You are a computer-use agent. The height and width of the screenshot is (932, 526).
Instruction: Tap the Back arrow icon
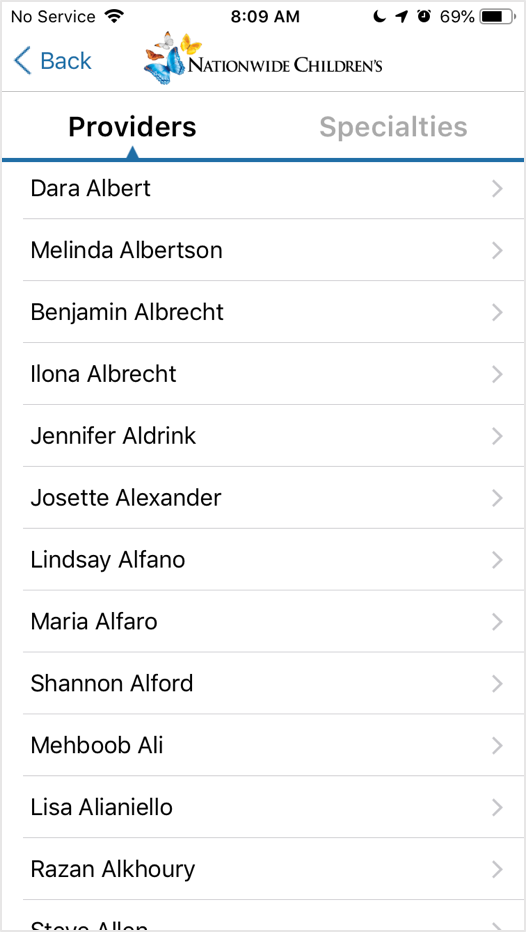23,61
